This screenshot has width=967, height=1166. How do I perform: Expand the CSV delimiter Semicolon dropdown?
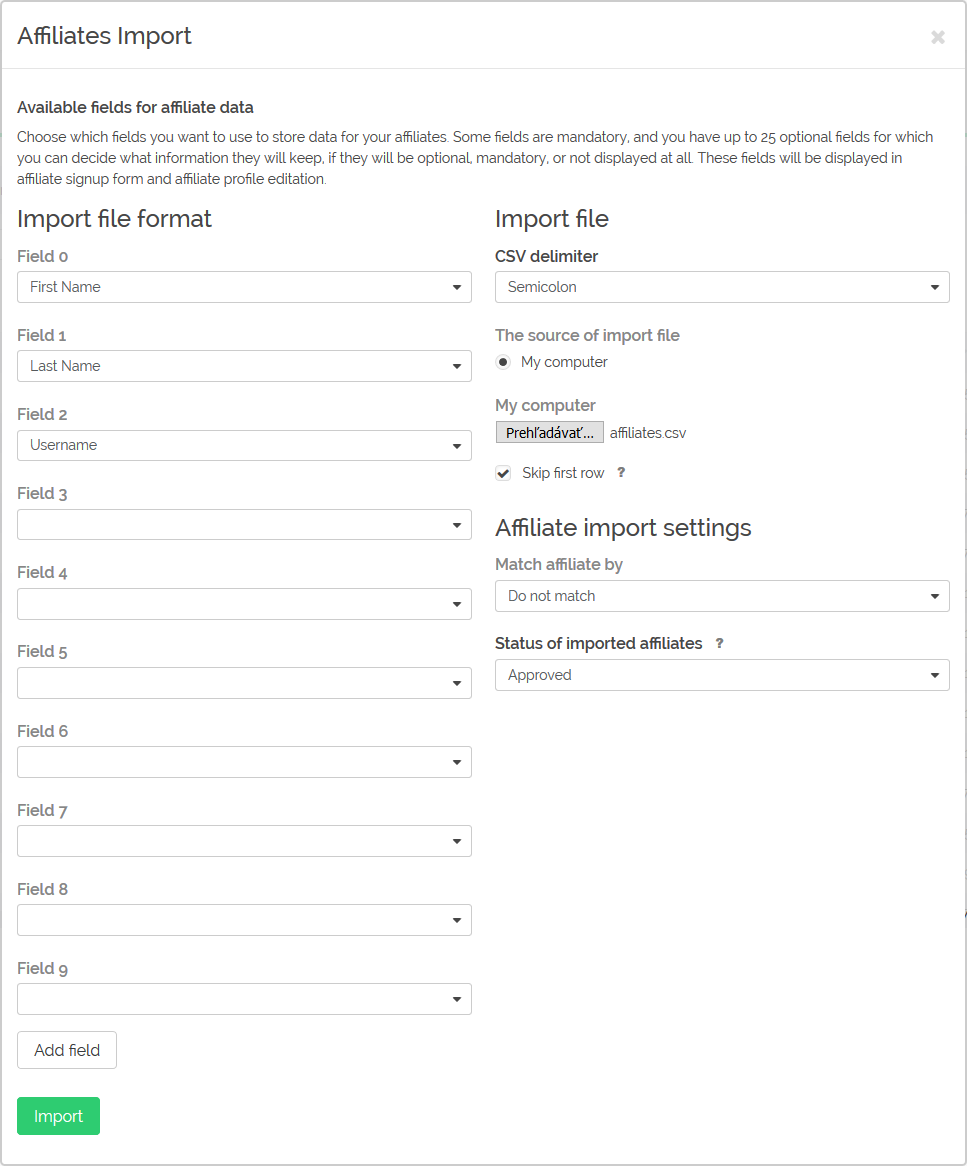(722, 287)
